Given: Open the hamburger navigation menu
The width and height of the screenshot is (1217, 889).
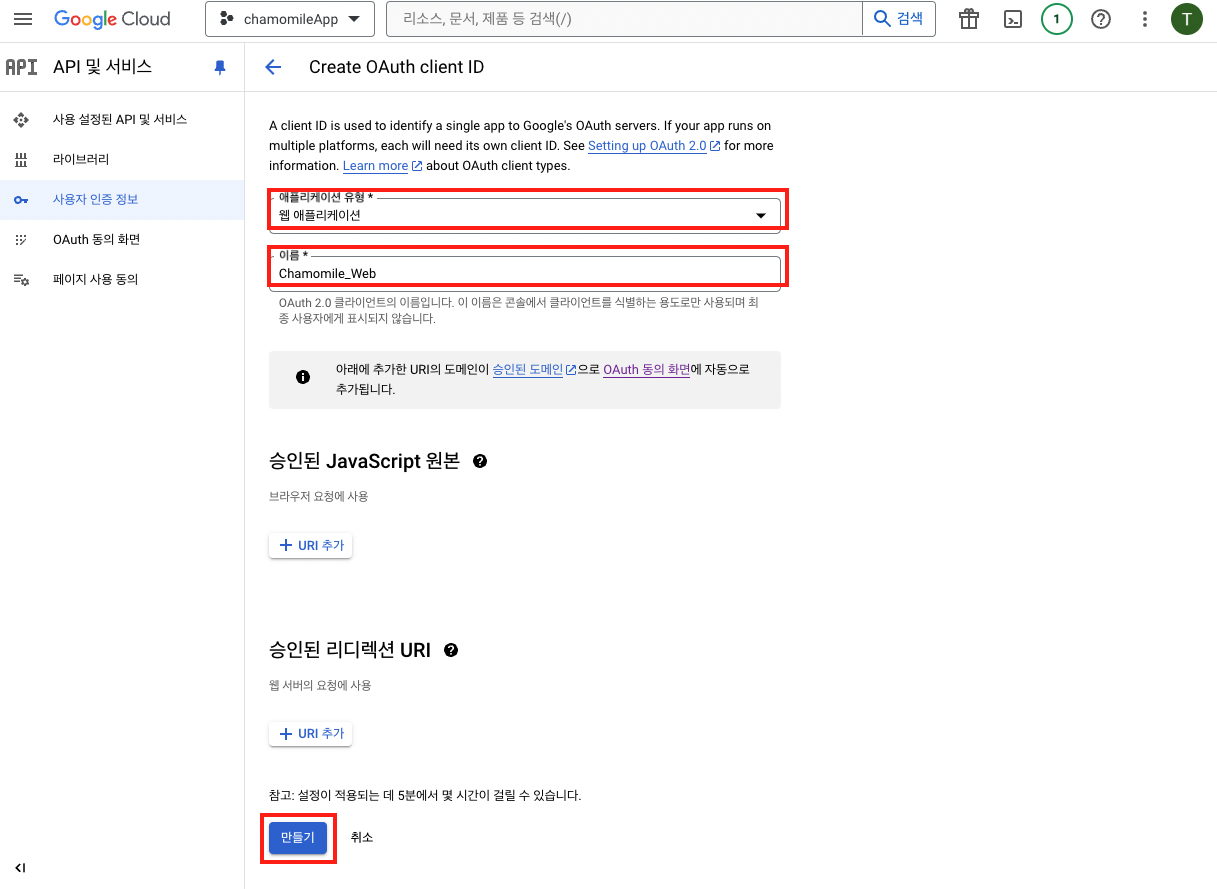Looking at the screenshot, I should tap(22, 19).
